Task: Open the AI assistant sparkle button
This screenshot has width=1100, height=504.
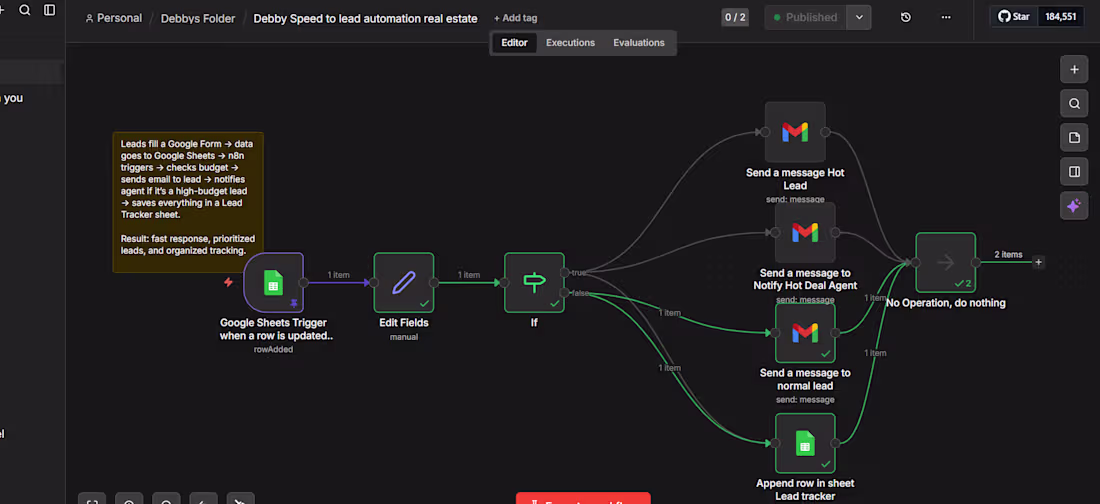Action: tap(1074, 206)
